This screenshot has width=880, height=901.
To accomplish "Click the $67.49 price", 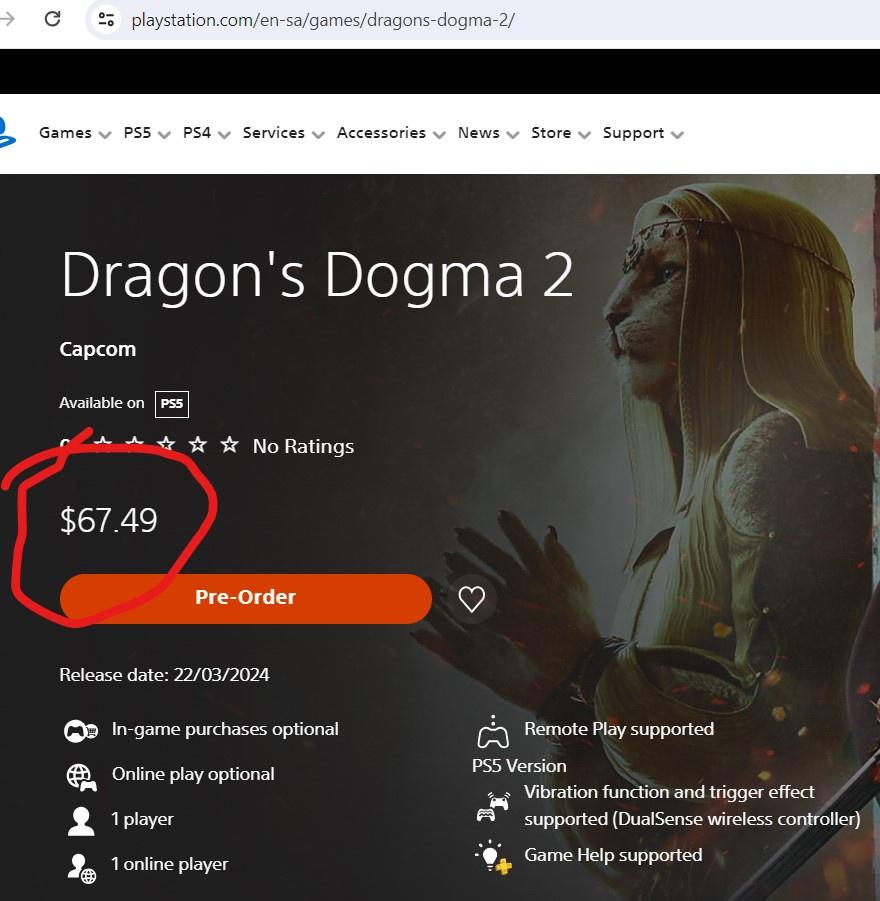I will coord(109,521).
